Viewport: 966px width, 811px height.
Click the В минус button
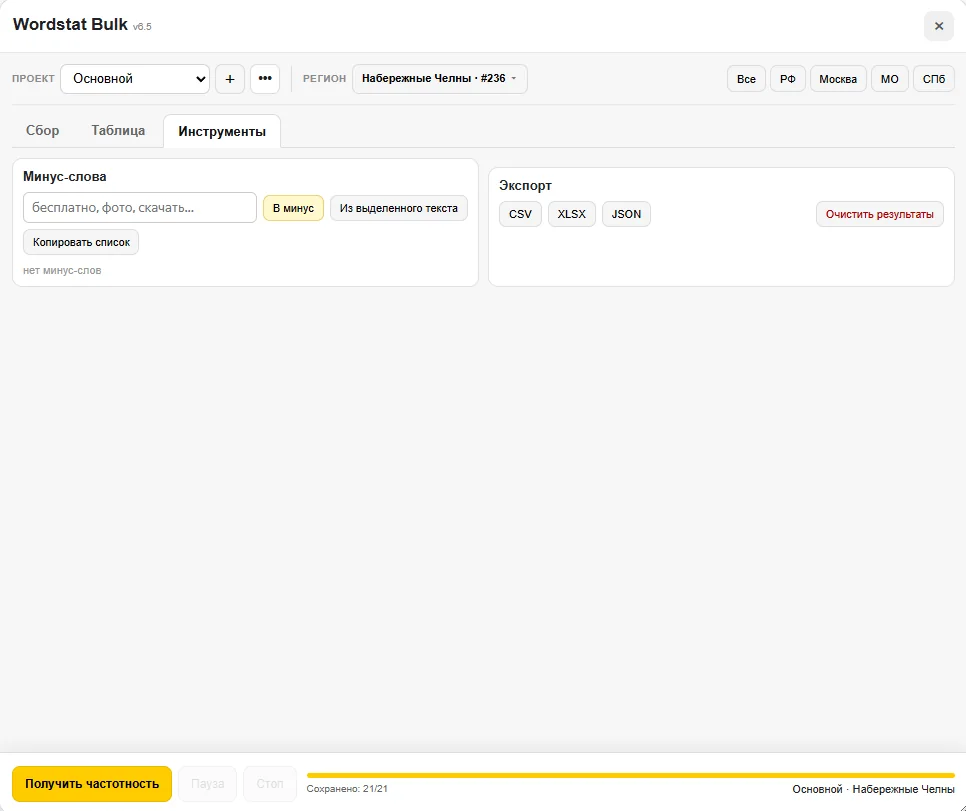[293, 208]
